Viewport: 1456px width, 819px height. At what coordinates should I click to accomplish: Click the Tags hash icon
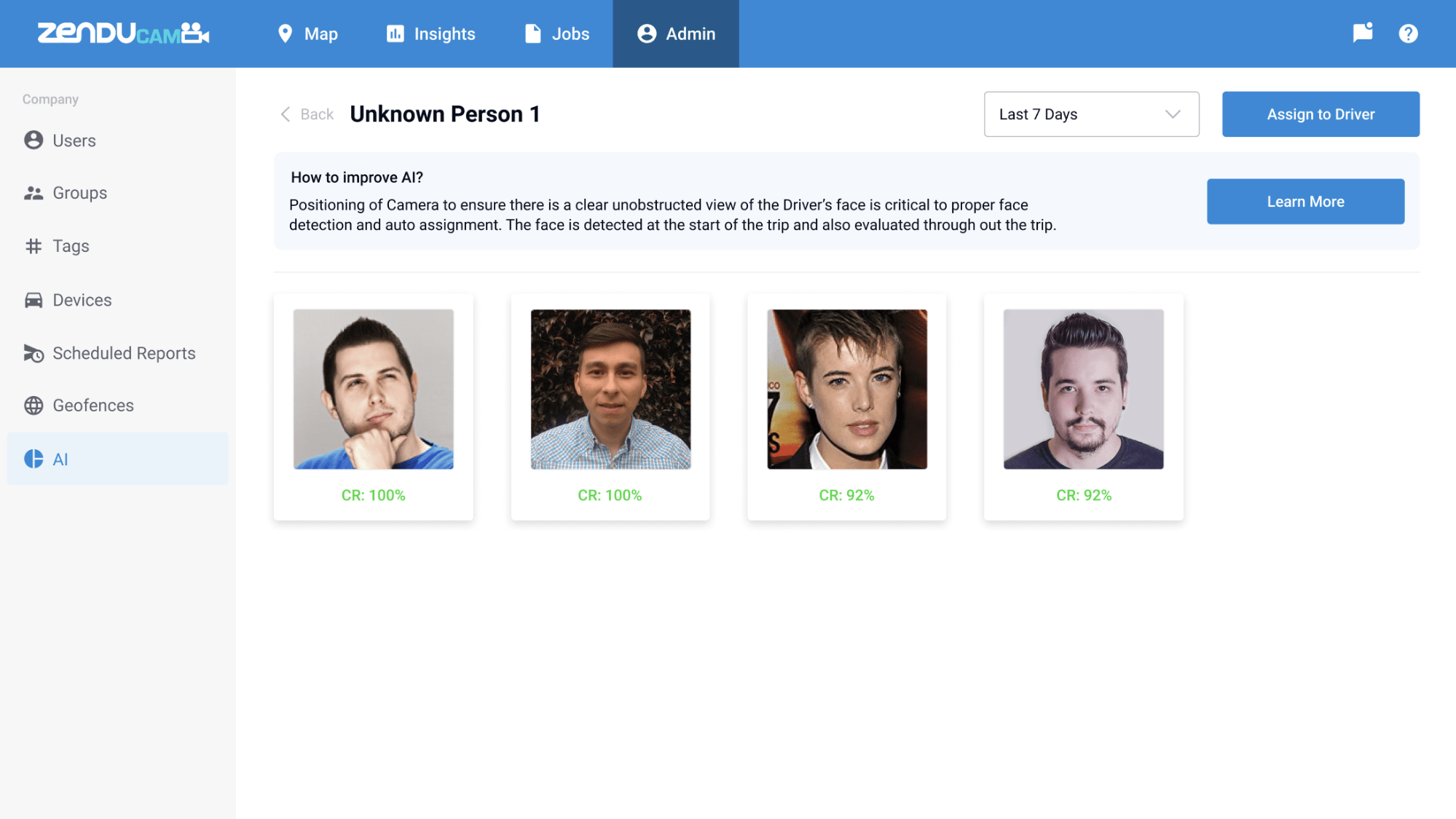pos(34,246)
